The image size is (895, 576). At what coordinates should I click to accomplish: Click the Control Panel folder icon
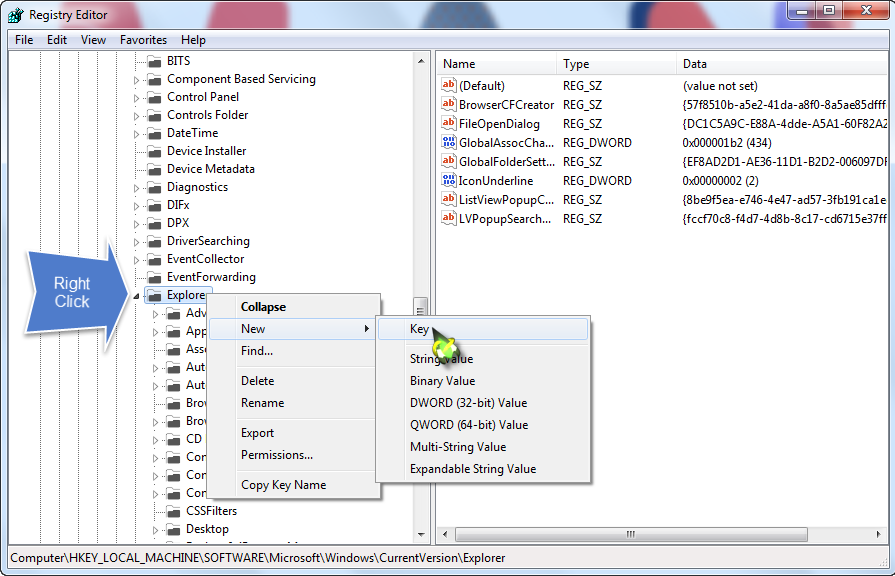[154, 97]
